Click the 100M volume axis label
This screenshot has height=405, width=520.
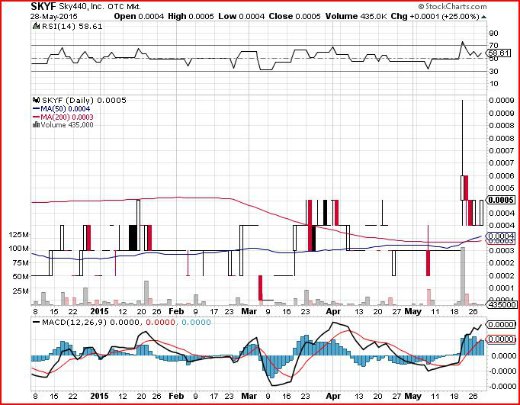tap(19, 248)
